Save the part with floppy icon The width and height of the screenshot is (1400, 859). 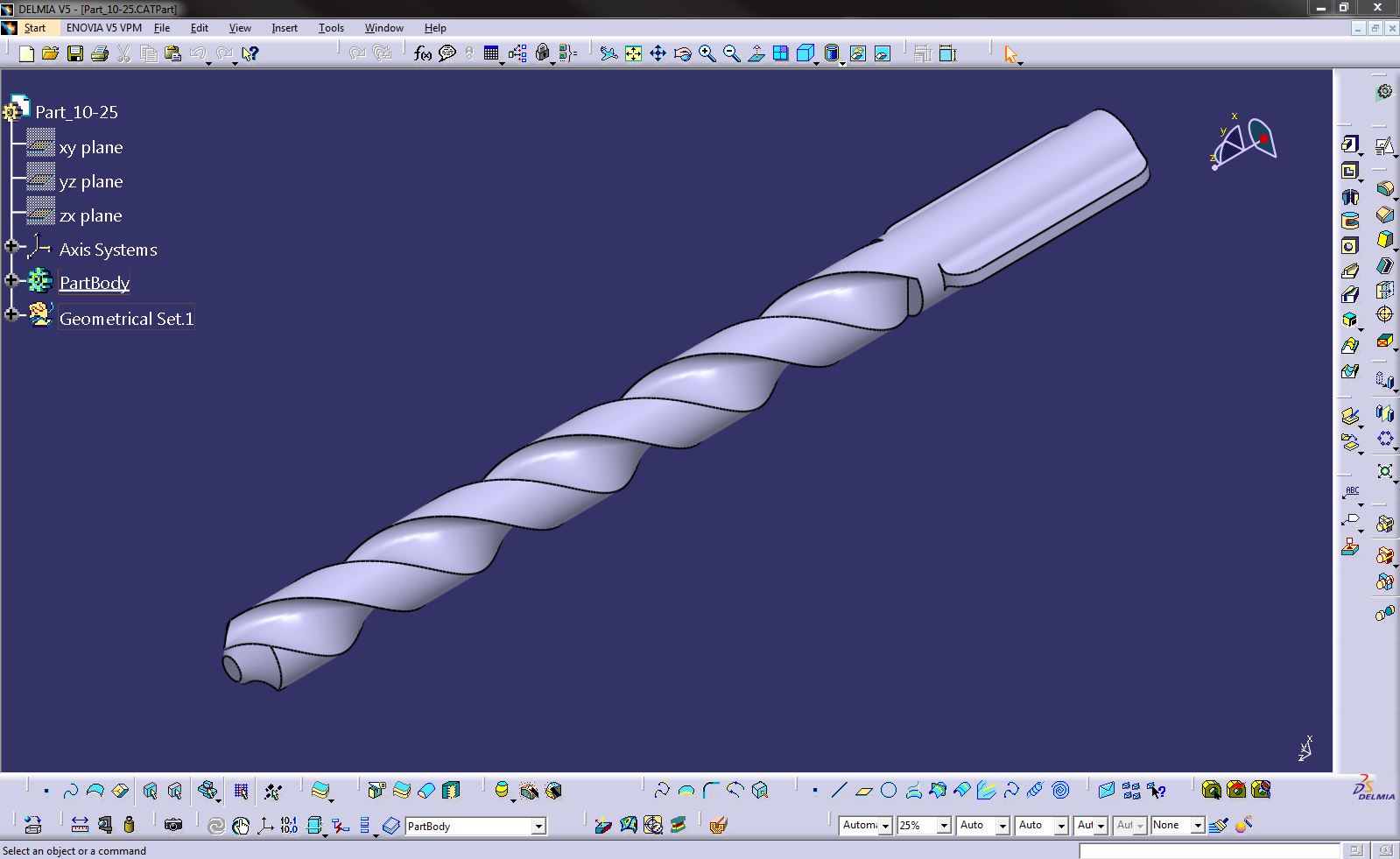point(75,54)
